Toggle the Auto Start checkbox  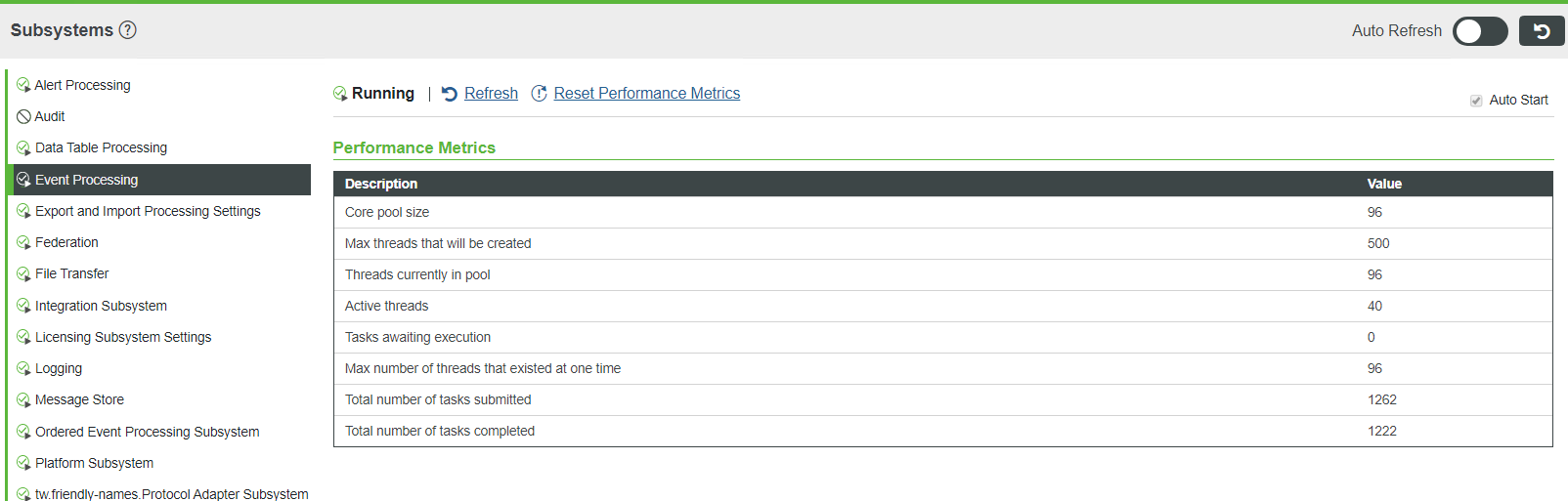click(1476, 101)
